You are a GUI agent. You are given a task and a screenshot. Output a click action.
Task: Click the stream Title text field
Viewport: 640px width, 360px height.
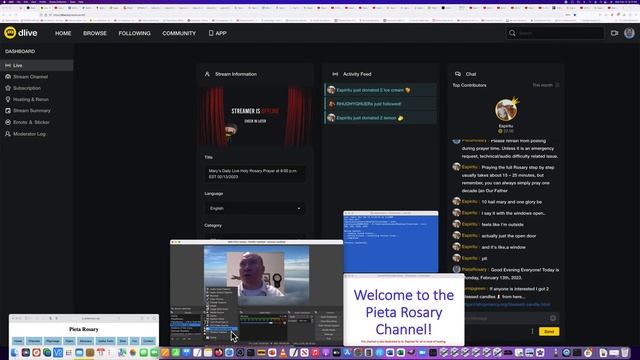point(255,174)
